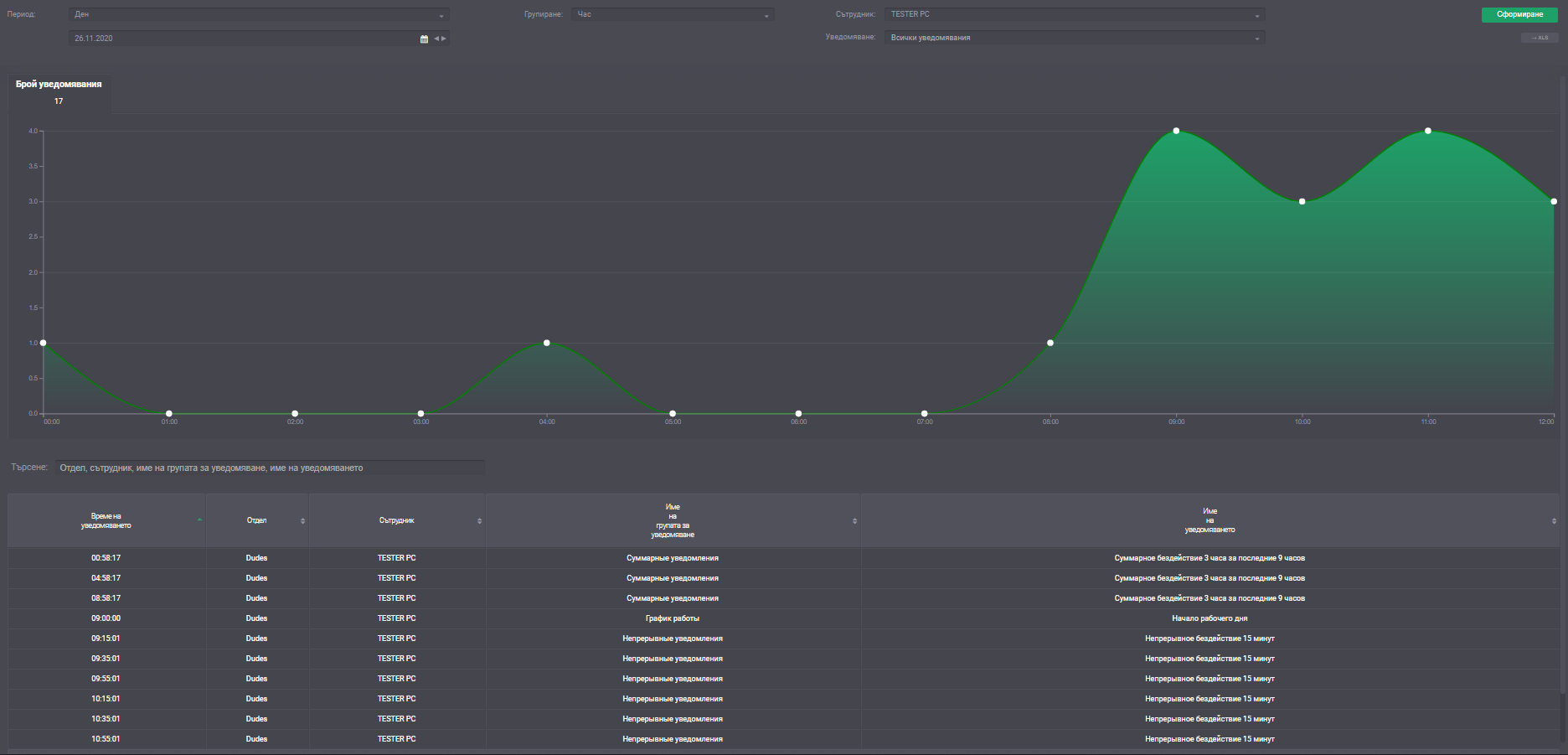The height and width of the screenshot is (755, 1568).
Task: Go to the previous day arrow
Action: point(436,39)
